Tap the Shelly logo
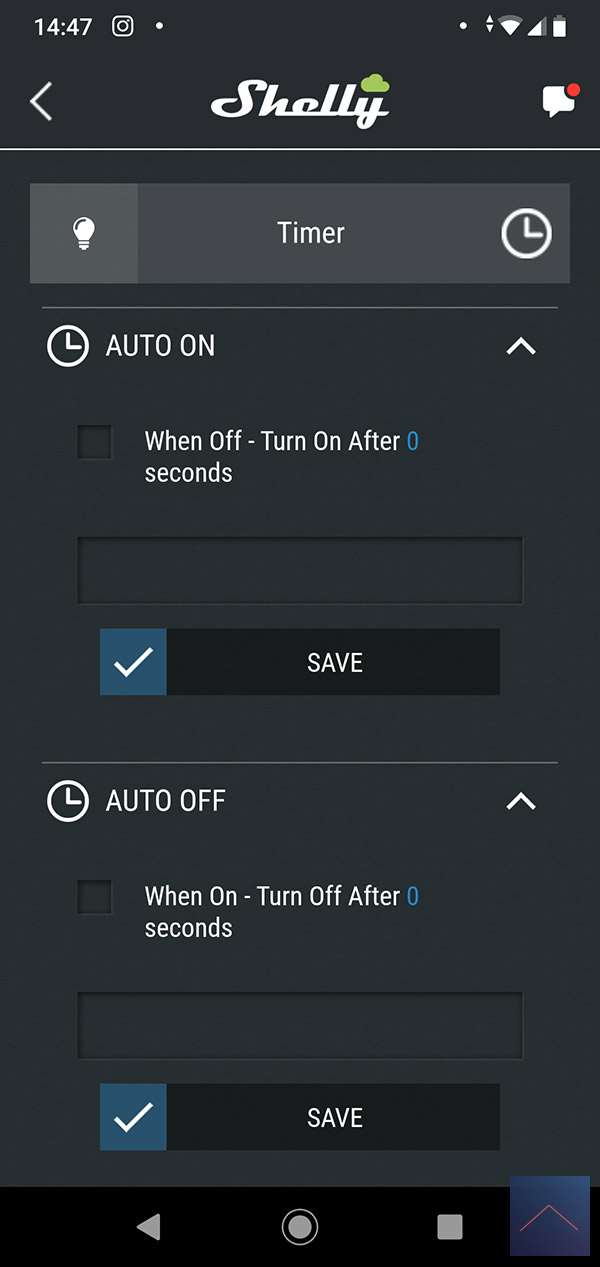600x1267 pixels. (x=300, y=100)
